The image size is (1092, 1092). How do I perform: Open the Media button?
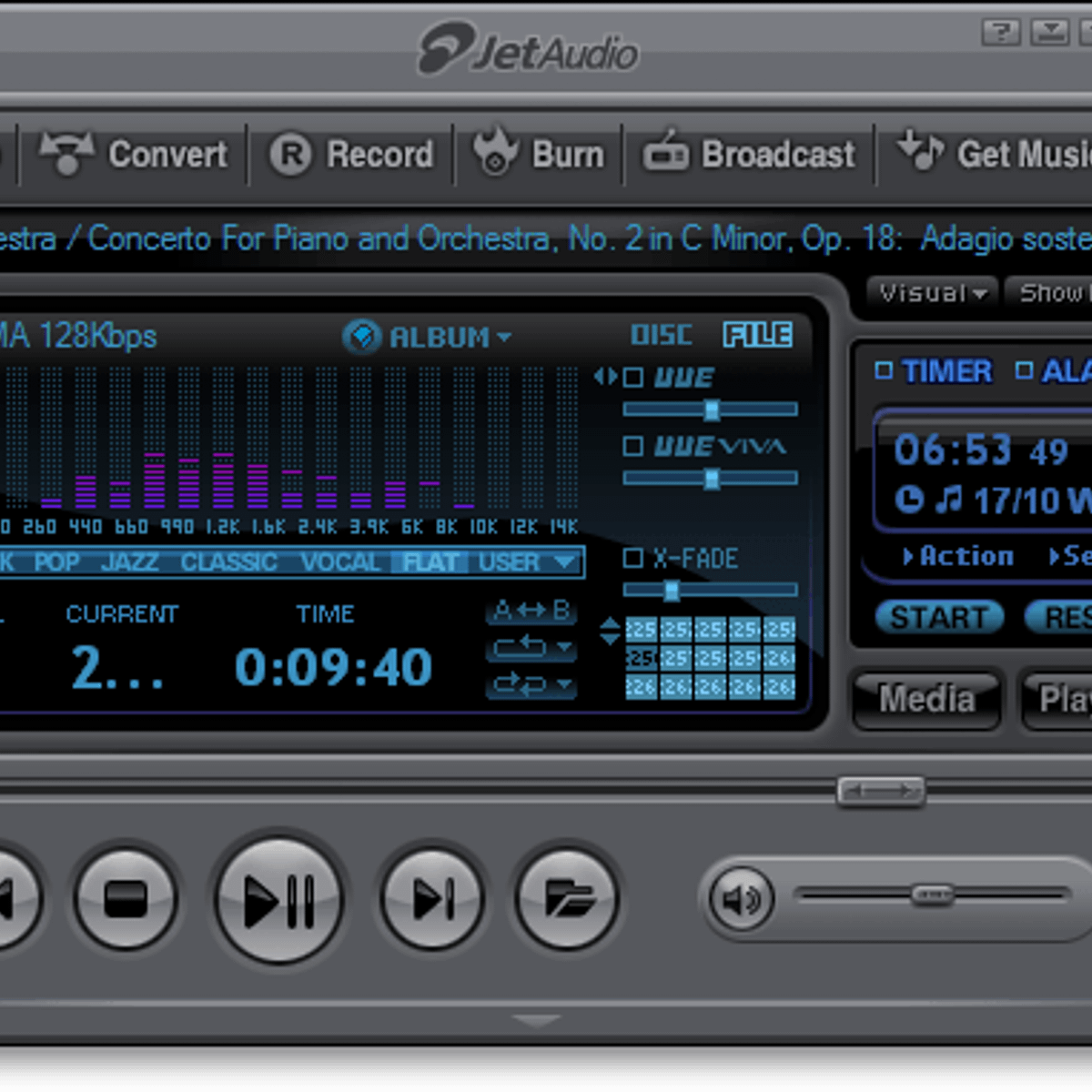click(926, 699)
